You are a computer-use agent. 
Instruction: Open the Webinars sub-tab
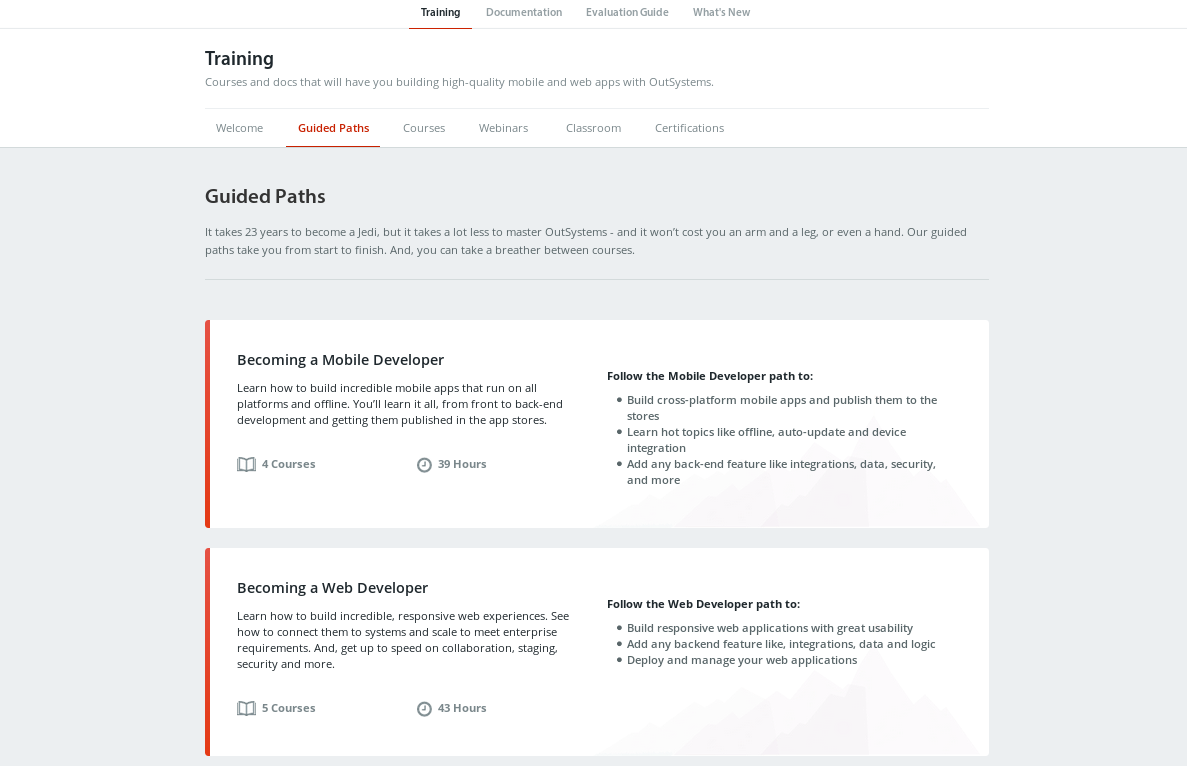point(503,128)
